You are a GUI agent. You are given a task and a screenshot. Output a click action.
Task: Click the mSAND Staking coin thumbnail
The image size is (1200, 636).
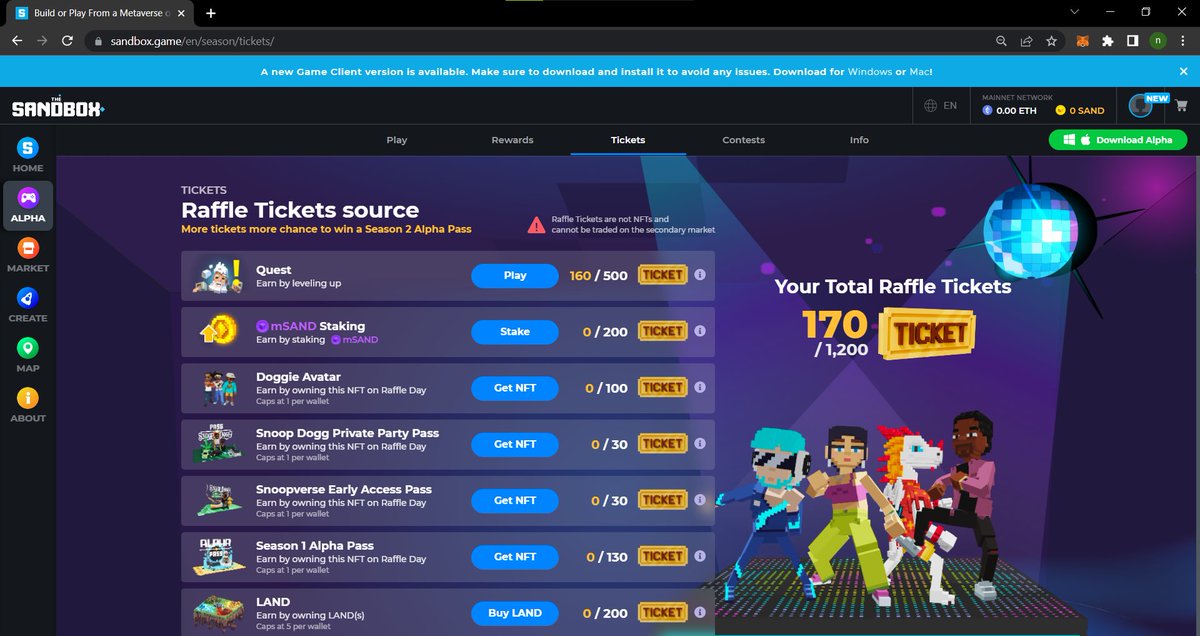click(217, 332)
